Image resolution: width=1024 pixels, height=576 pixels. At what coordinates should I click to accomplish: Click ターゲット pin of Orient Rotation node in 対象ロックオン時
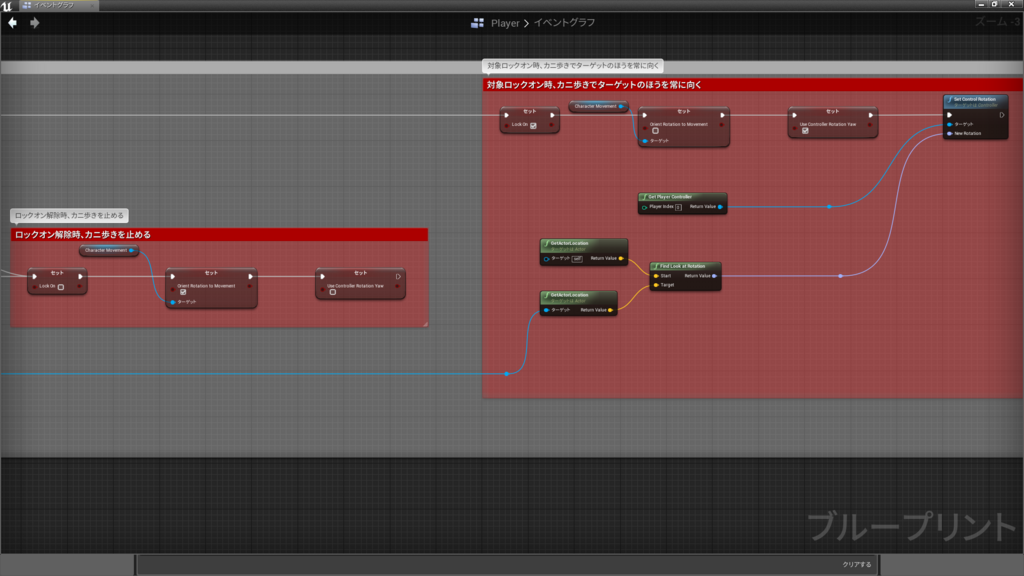[645, 141]
